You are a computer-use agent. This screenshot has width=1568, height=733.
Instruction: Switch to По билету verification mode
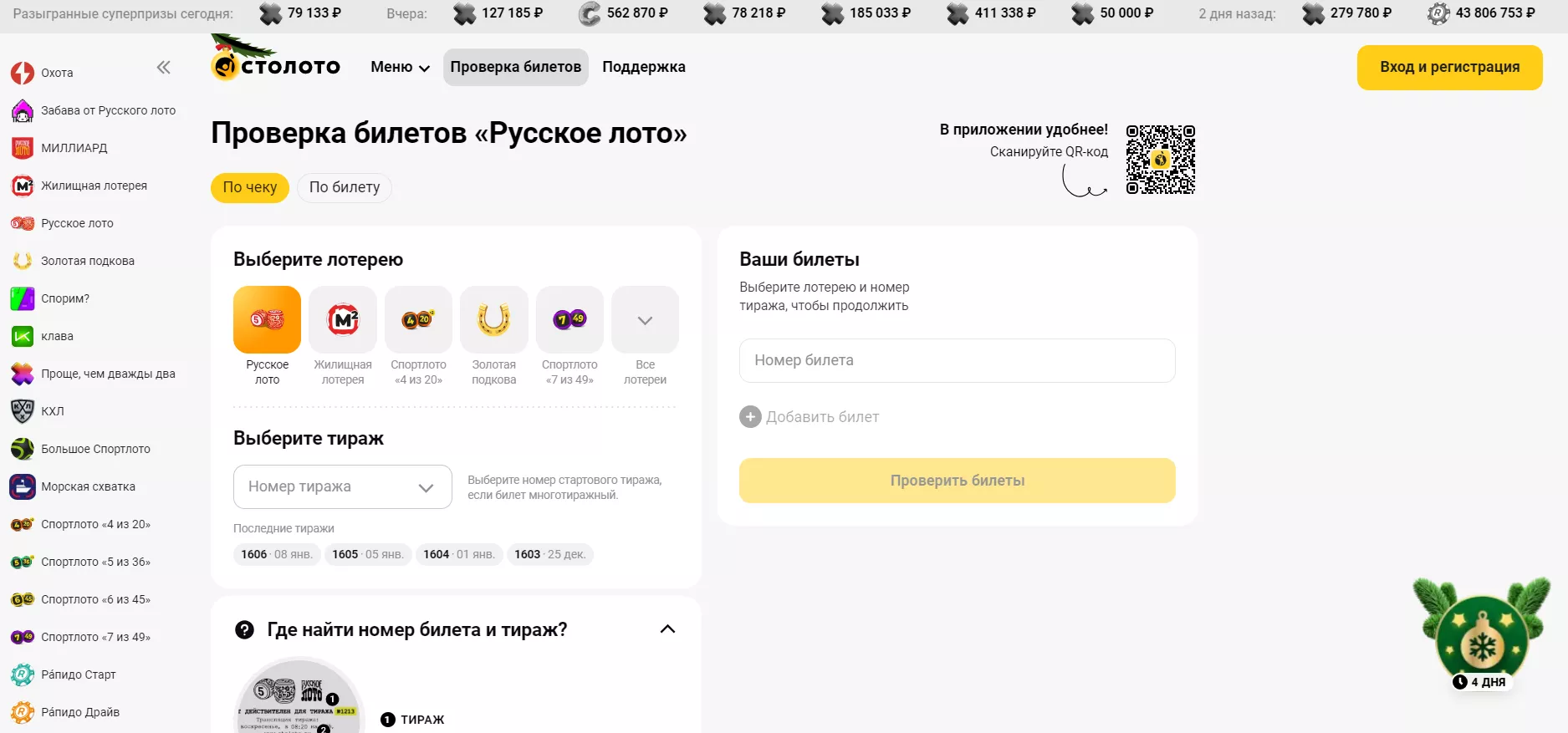pos(344,187)
